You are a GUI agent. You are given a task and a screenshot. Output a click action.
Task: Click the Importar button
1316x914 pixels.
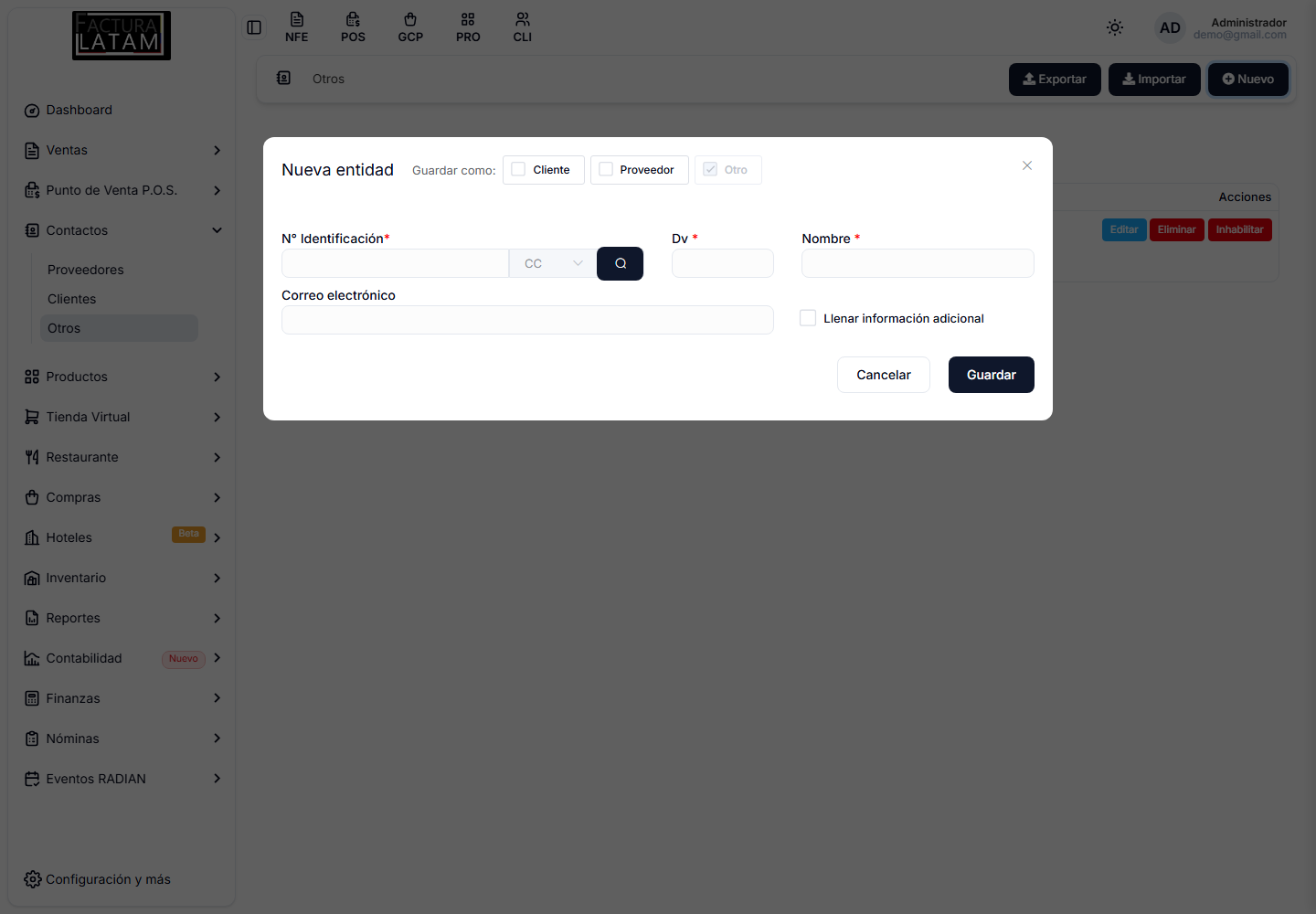[x=1154, y=80]
